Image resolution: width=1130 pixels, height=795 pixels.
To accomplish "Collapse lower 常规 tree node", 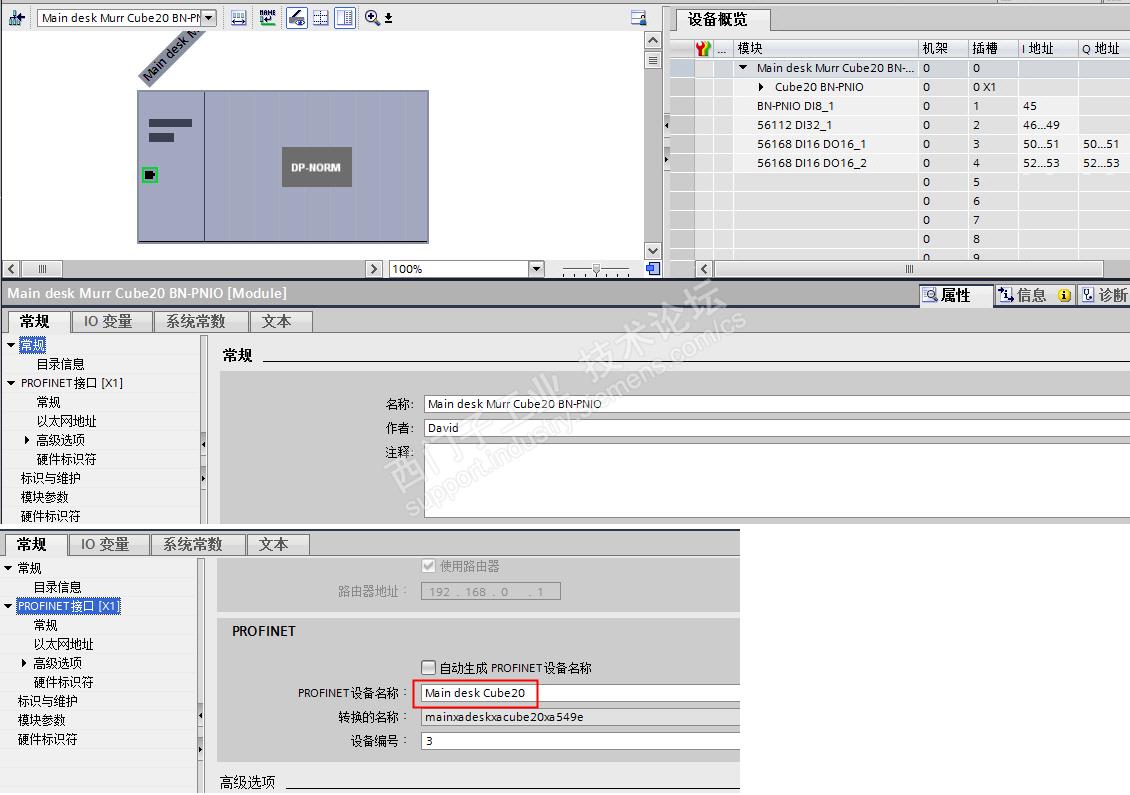I will (9, 568).
